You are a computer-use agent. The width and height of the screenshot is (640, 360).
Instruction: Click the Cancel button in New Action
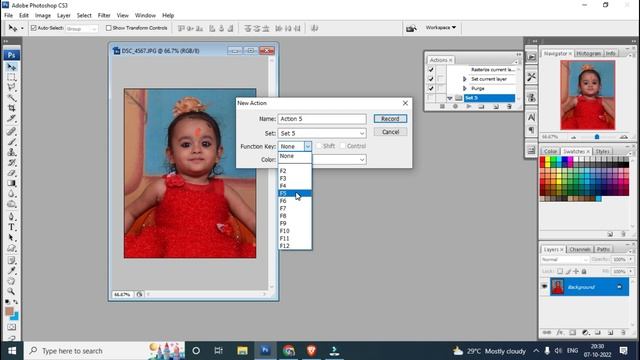(x=390, y=132)
